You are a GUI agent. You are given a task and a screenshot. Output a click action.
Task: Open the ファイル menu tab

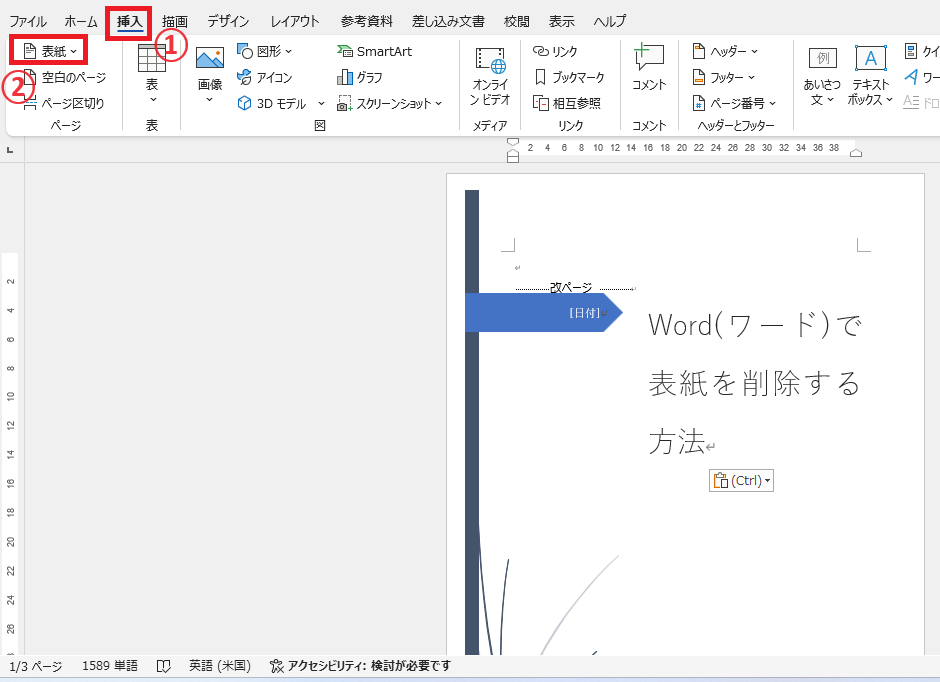click(28, 22)
